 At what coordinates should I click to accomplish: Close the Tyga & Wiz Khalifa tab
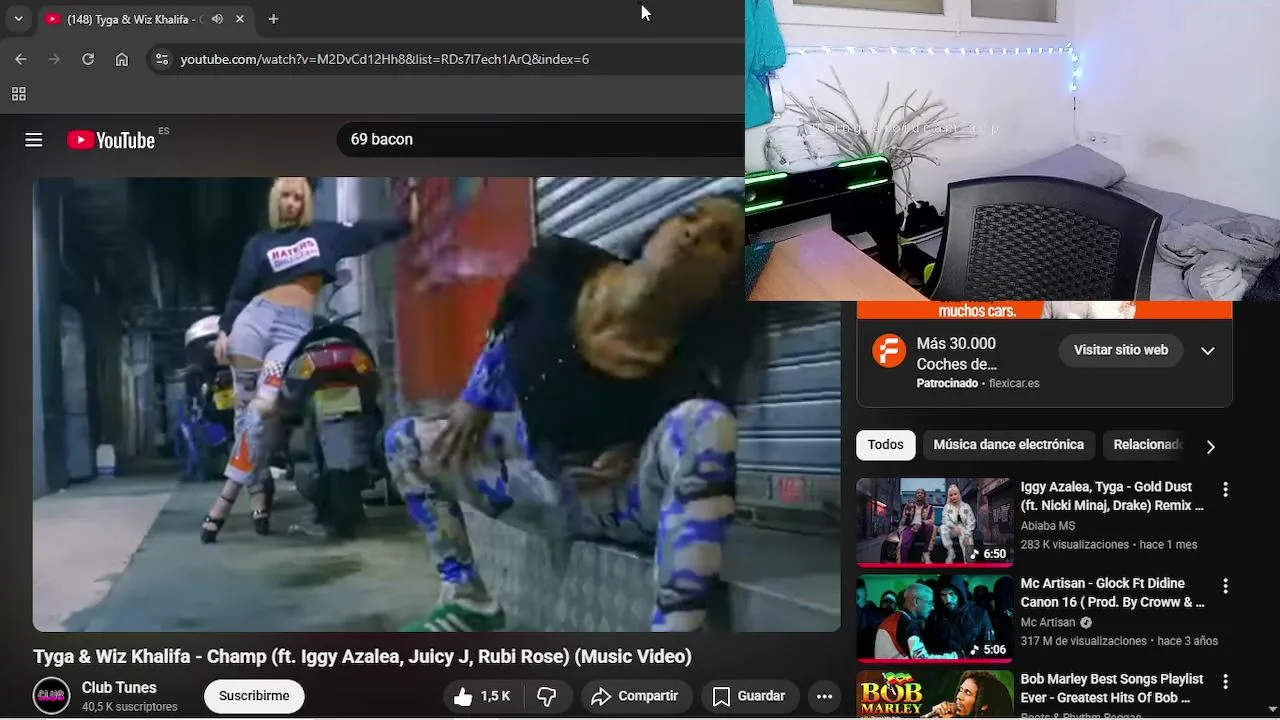(x=240, y=19)
